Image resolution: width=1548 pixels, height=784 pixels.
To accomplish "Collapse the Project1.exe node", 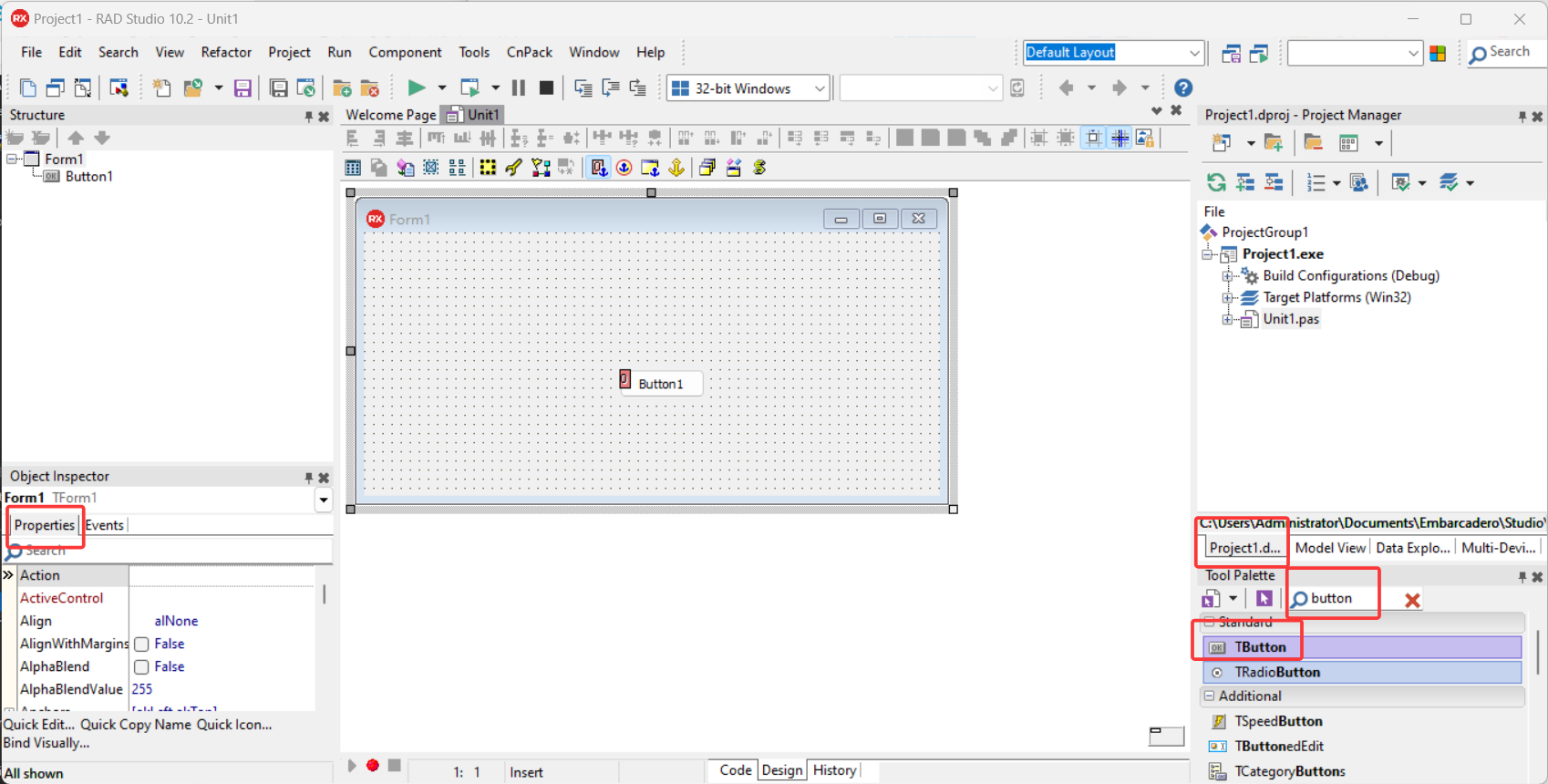I will [1207, 254].
